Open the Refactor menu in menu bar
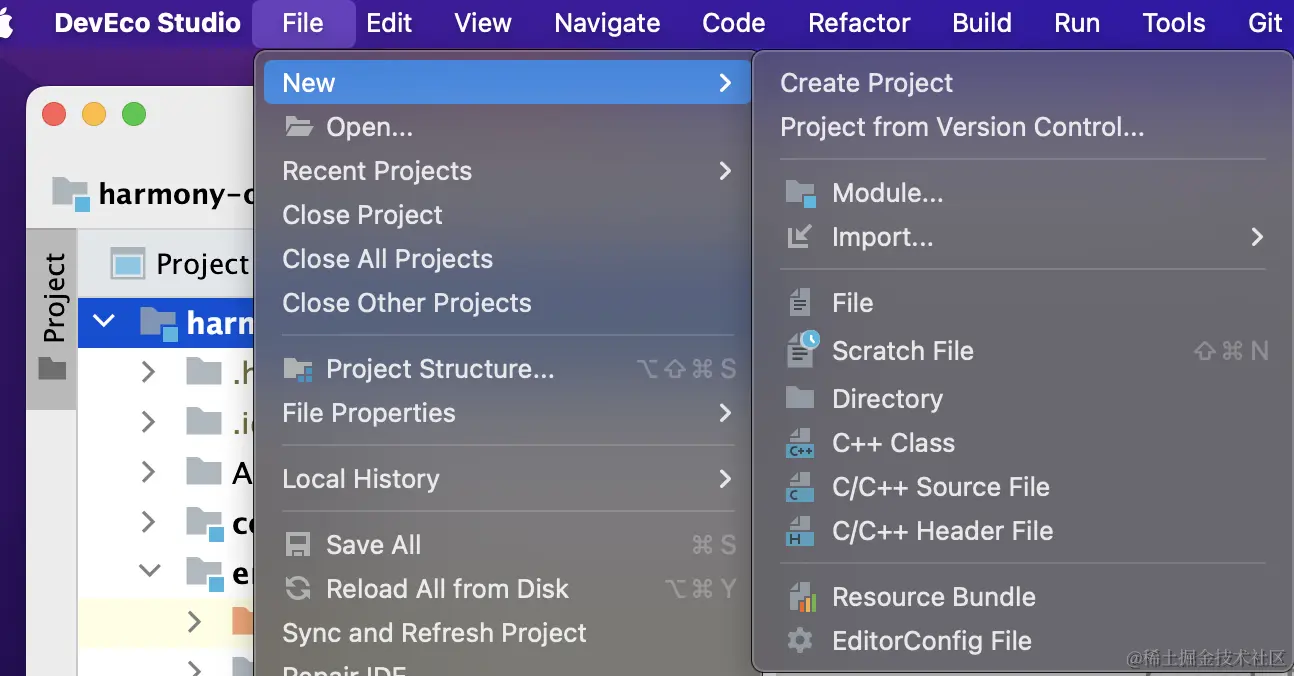This screenshot has width=1294, height=676. (859, 23)
